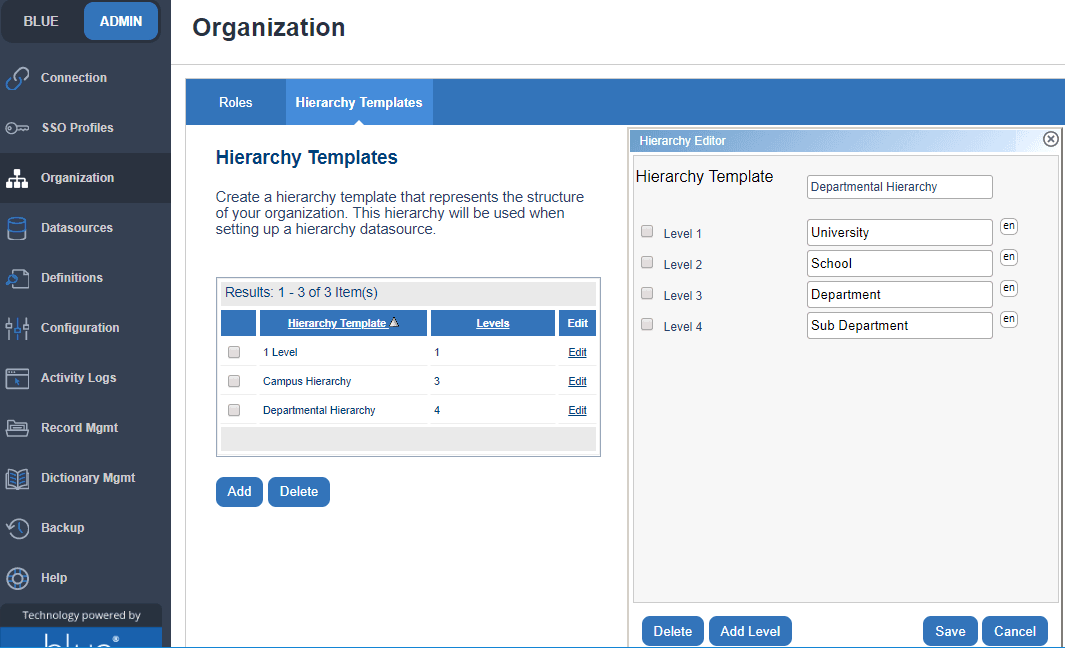Close the Hierarchy Editor panel
The height and width of the screenshot is (648, 1065).
1050,139
